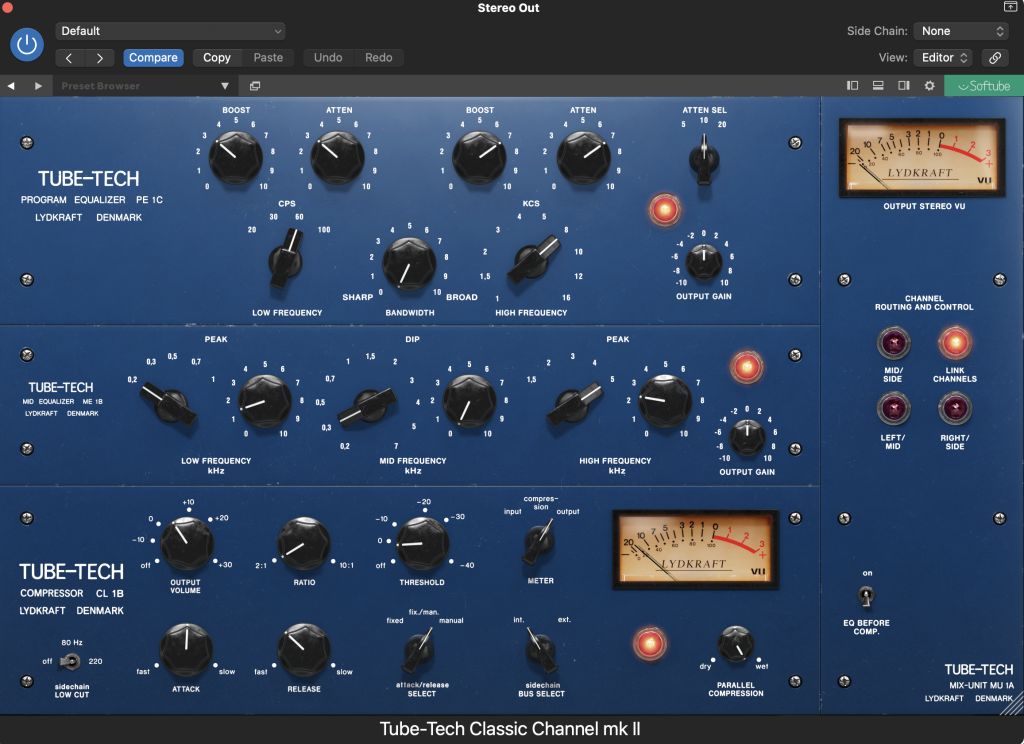Click the link chain icon
The width and height of the screenshot is (1024, 744).
993,58
